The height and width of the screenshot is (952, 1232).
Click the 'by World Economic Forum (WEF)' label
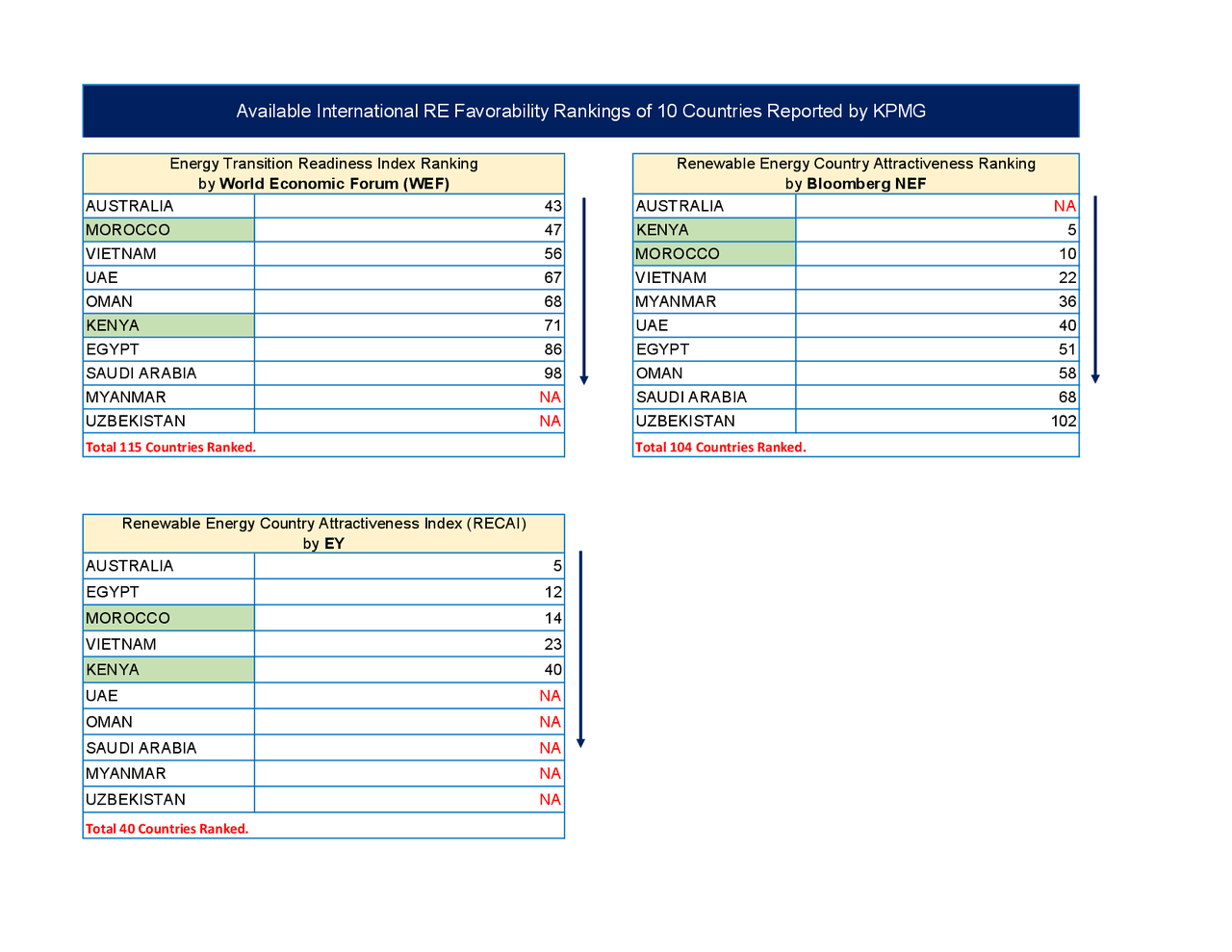point(323,182)
